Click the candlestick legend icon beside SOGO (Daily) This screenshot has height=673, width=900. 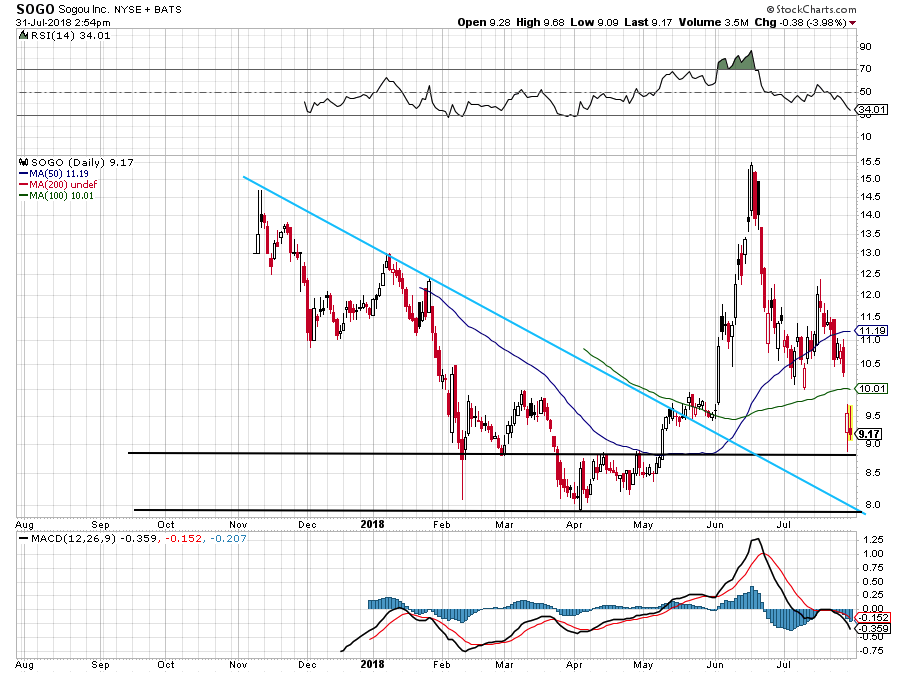pyautogui.click(x=24, y=162)
